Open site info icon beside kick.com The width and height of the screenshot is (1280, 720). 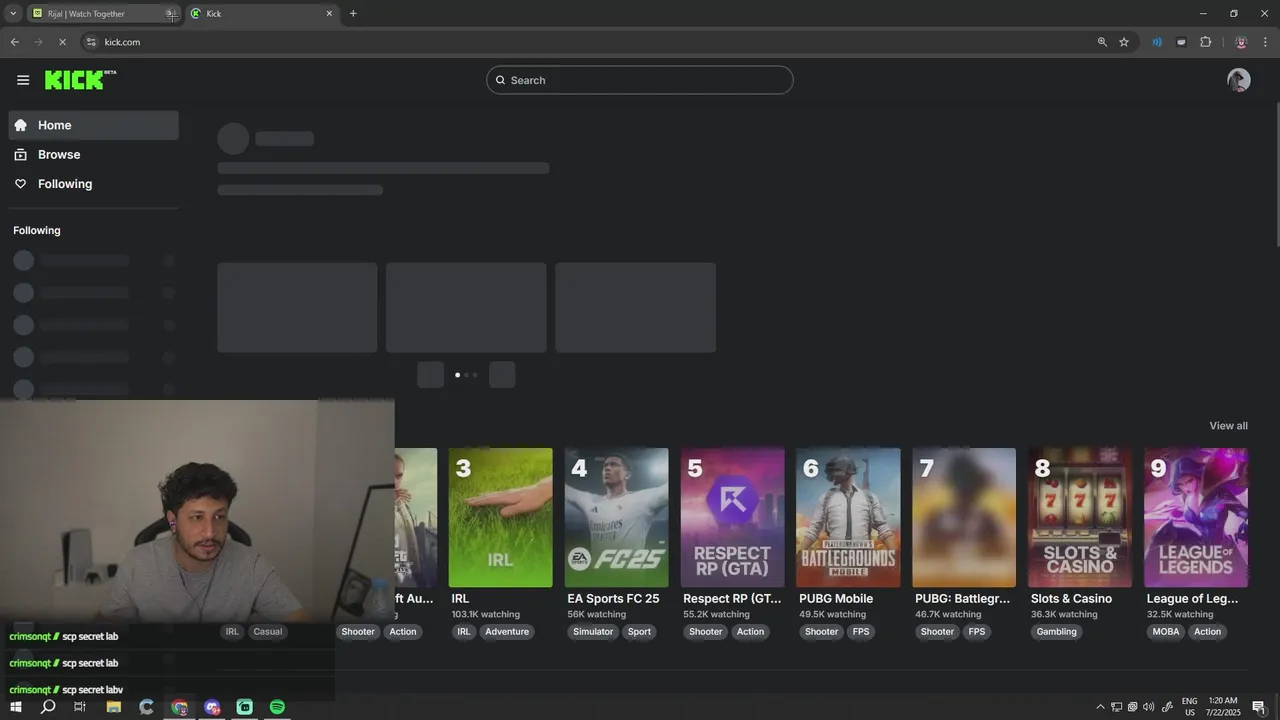(x=91, y=42)
